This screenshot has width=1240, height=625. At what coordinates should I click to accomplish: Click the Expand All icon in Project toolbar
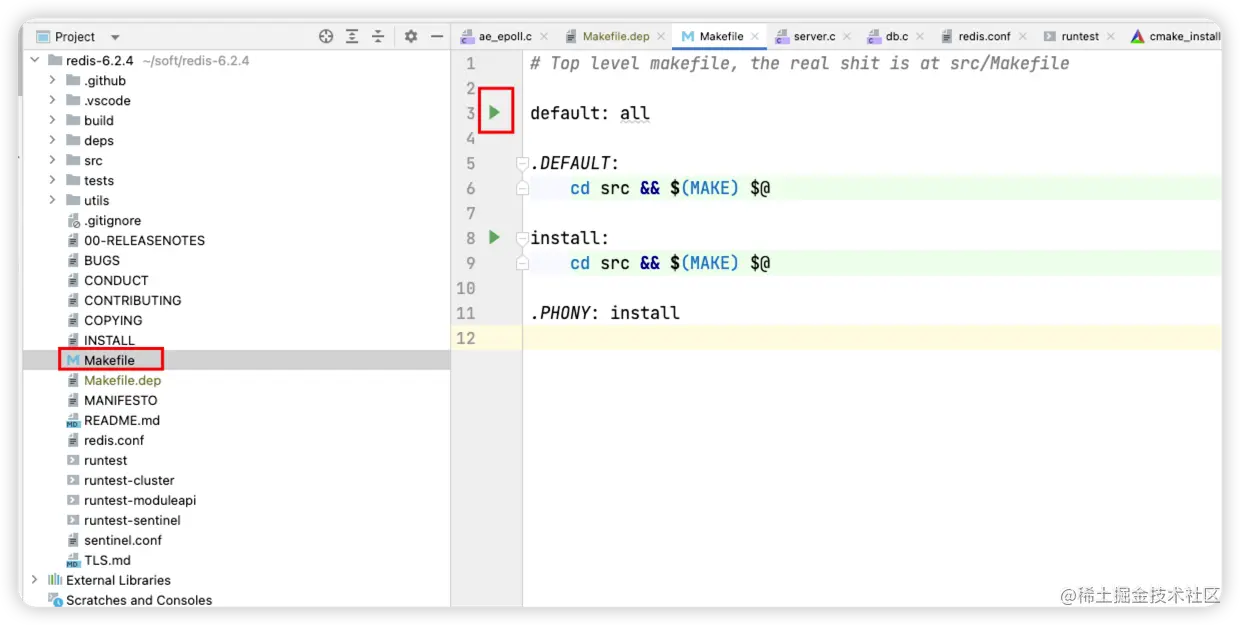(x=352, y=36)
